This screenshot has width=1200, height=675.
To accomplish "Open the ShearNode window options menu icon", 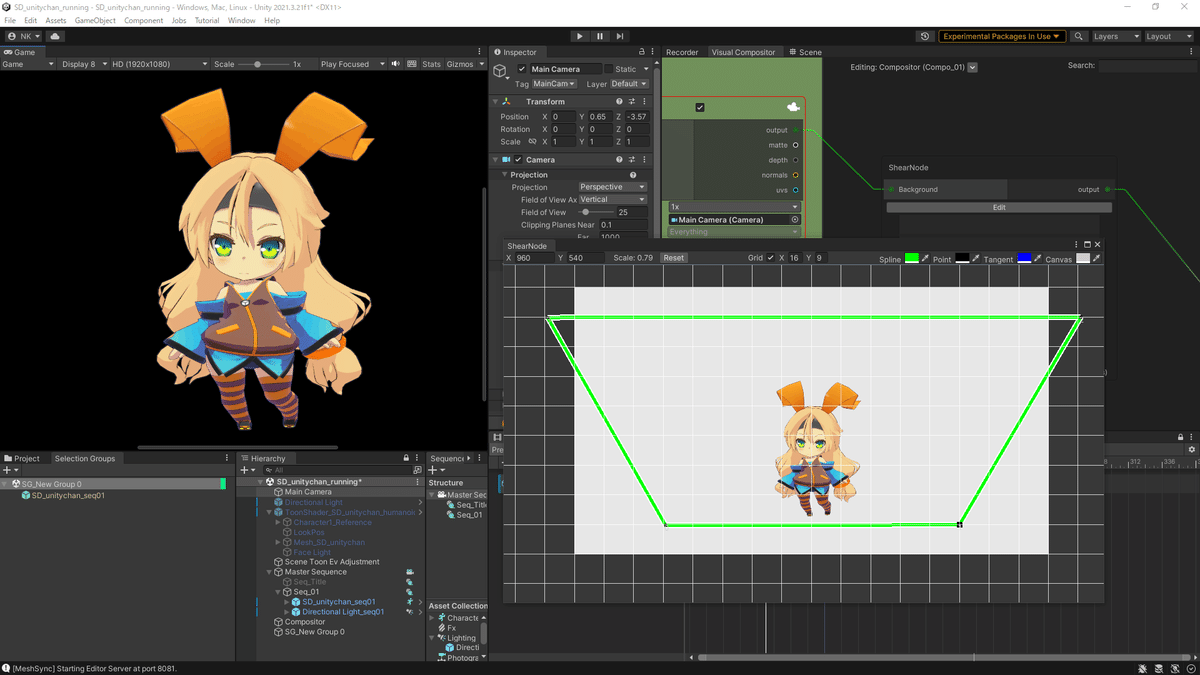I will [1077, 245].
